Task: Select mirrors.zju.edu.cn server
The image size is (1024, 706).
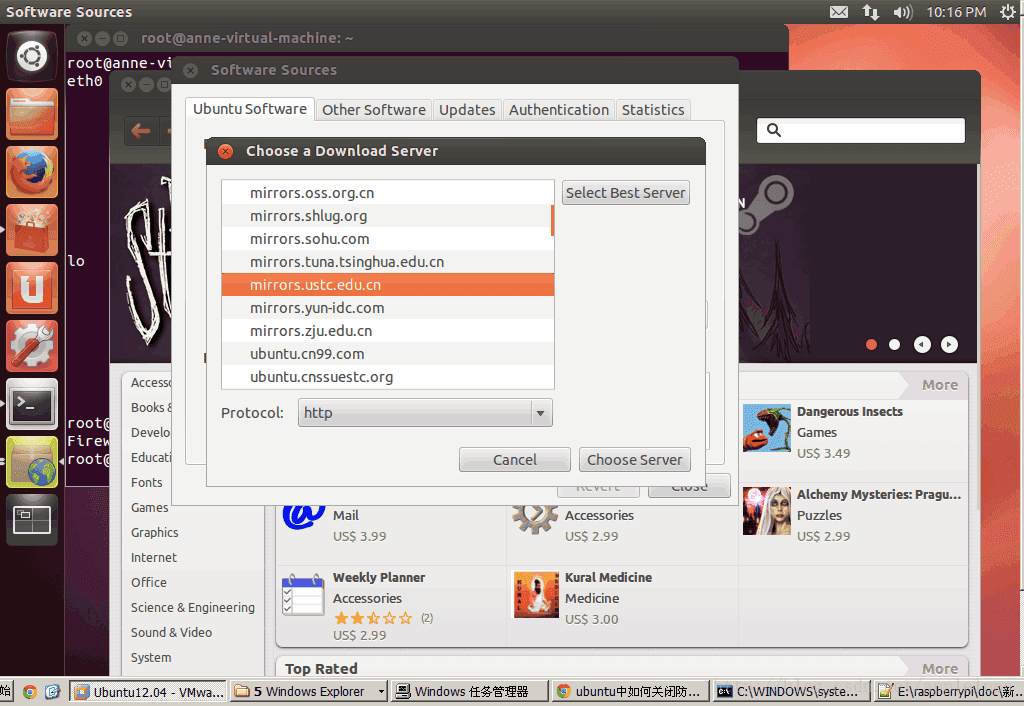Action: point(388,331)
